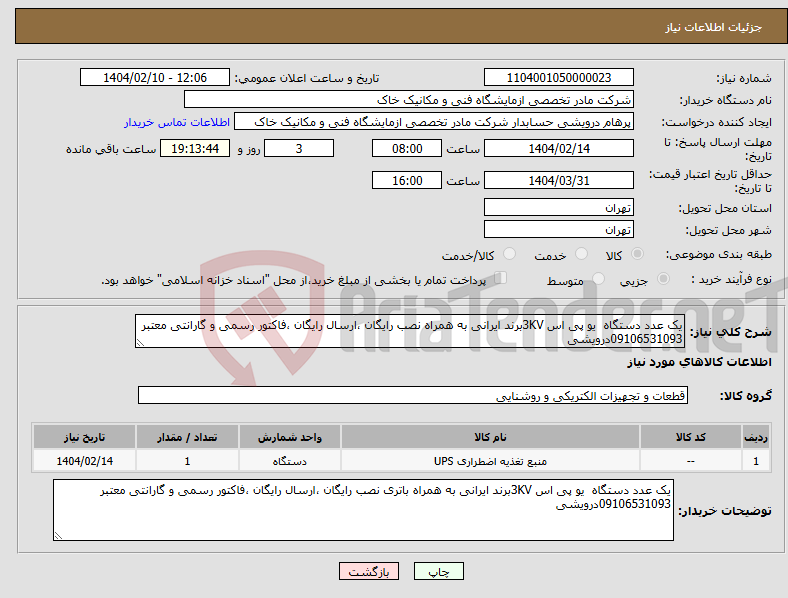The image size is (788, 598).
Task: Click the general need description textarea
Action: [410, 331]
